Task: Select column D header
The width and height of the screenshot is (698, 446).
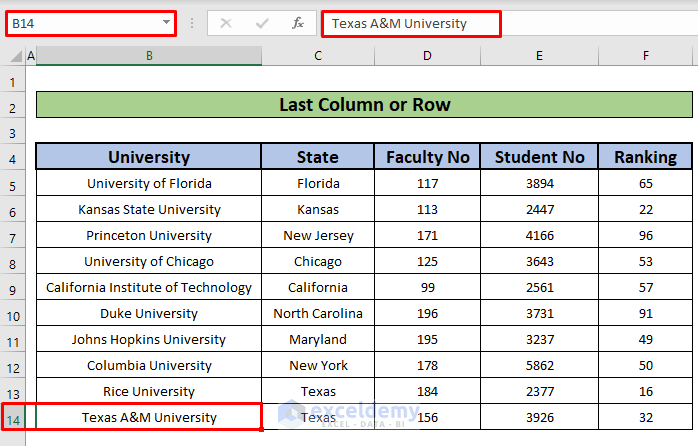Action: coord(427,57)
